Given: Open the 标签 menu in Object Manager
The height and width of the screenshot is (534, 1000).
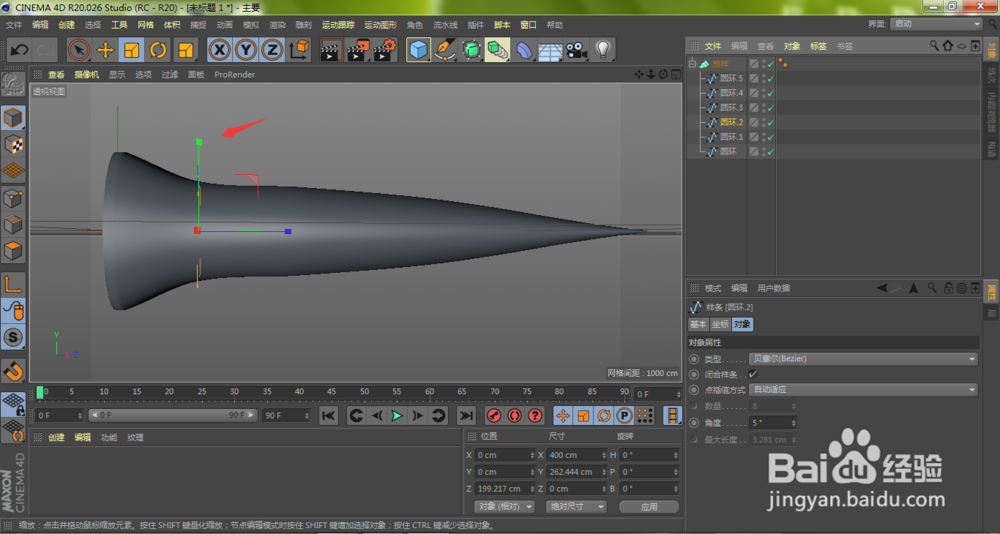Looking at the screenshot, I should point(818,46).
